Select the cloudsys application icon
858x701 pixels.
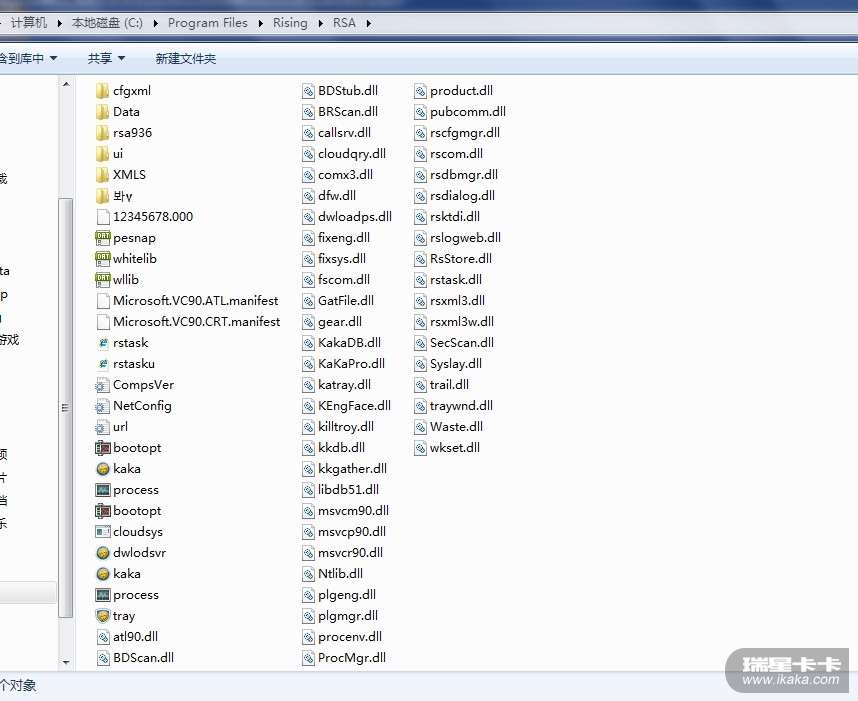tap(102, 532)
